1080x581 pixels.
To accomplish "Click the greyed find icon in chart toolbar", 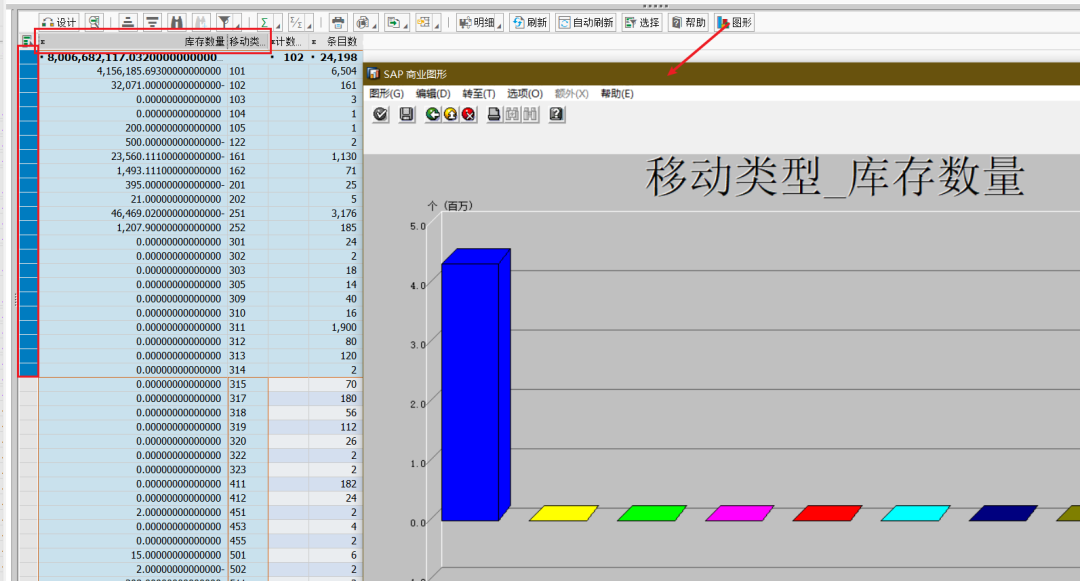I will 512,114.
